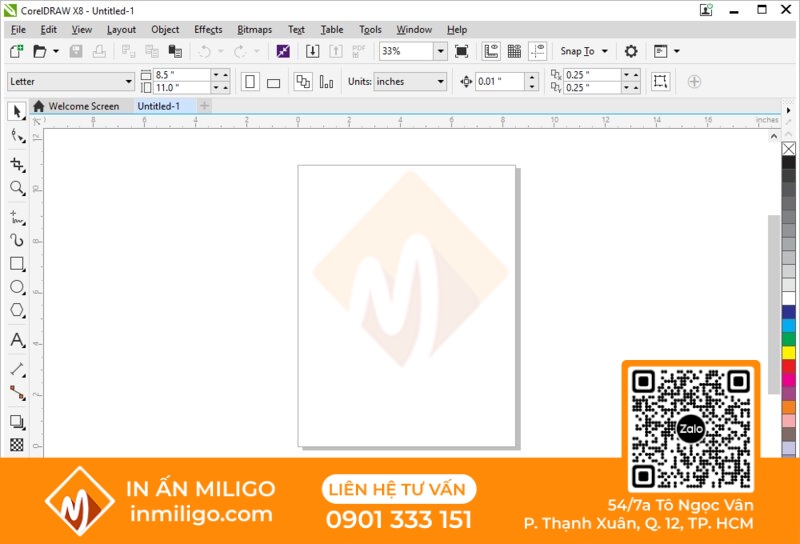Toggle Show rulers
Viewport: 800px width, 544px height.
tap(491, 51)
